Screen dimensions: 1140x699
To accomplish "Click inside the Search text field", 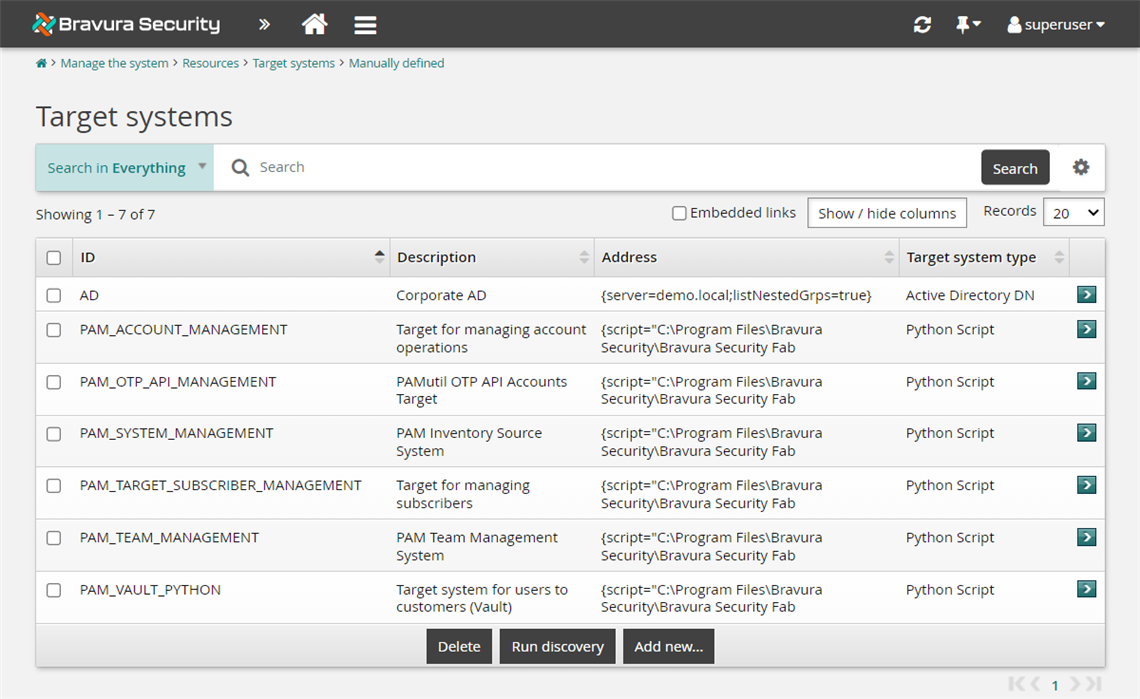I will click(x=500, y=167).
